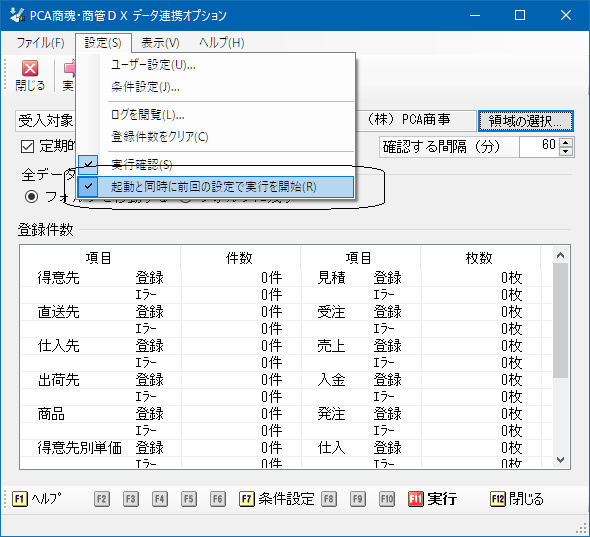Click the 受入対象 label
The width and height of the screenshot is (590, 537).
coord(46,121)
